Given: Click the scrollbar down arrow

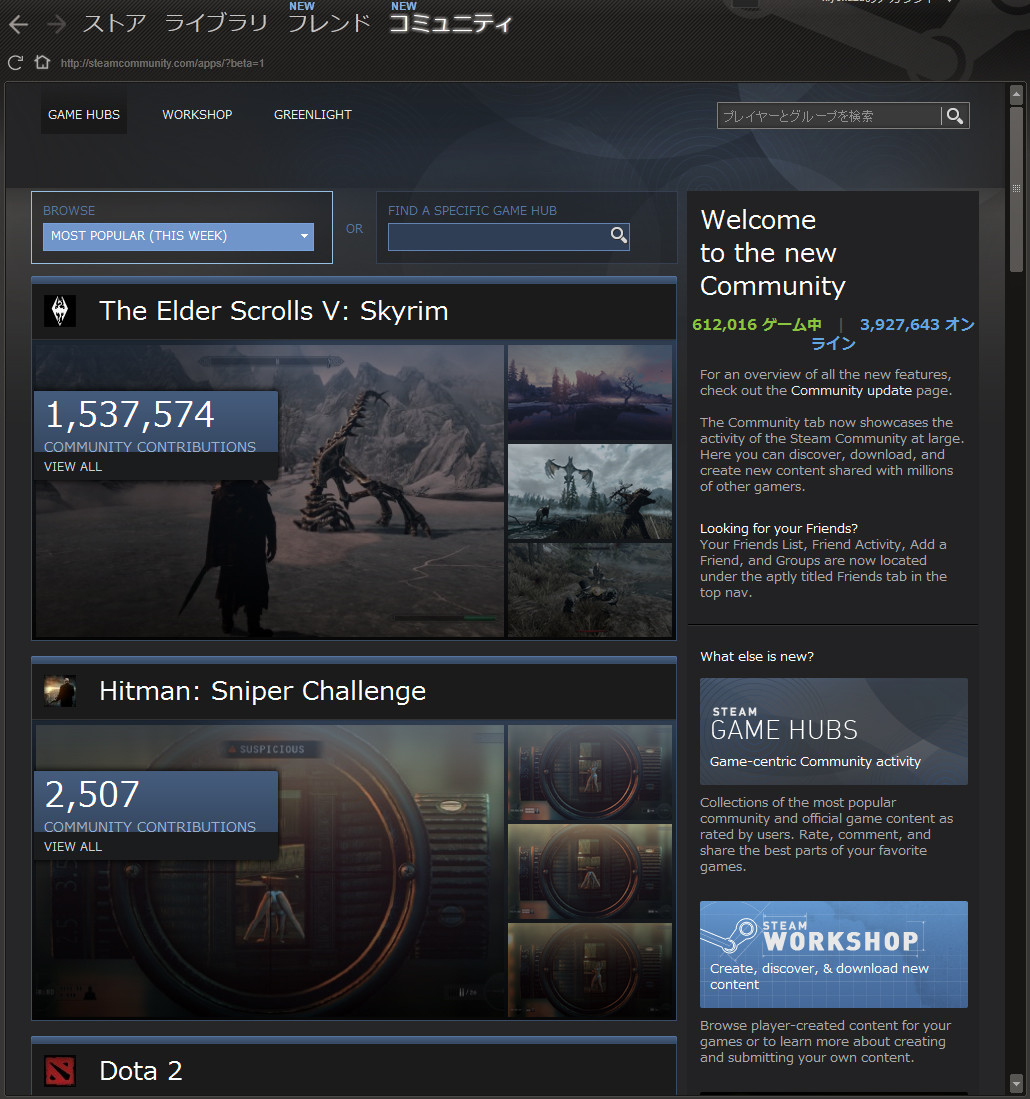Looking at the screenshot, I should coord(1016,1084).
